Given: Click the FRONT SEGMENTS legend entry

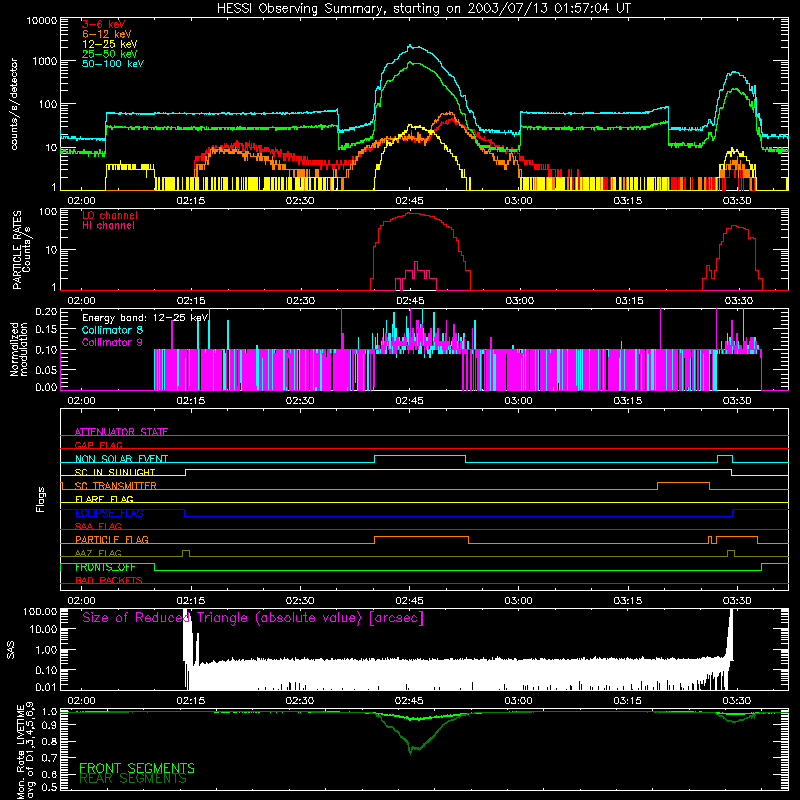Looking at the screenshot, I should pyautogui.click(x=137, y=768).
